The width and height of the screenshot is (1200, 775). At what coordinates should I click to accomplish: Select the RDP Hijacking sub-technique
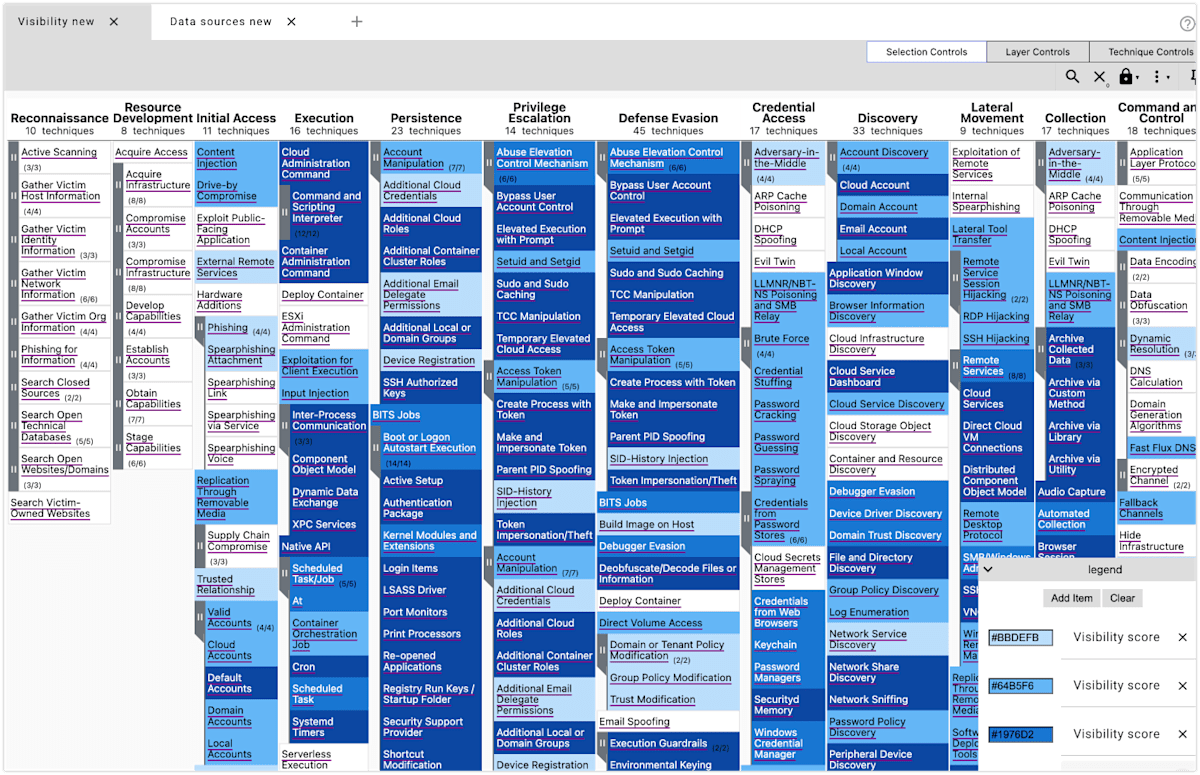point(997,317)
